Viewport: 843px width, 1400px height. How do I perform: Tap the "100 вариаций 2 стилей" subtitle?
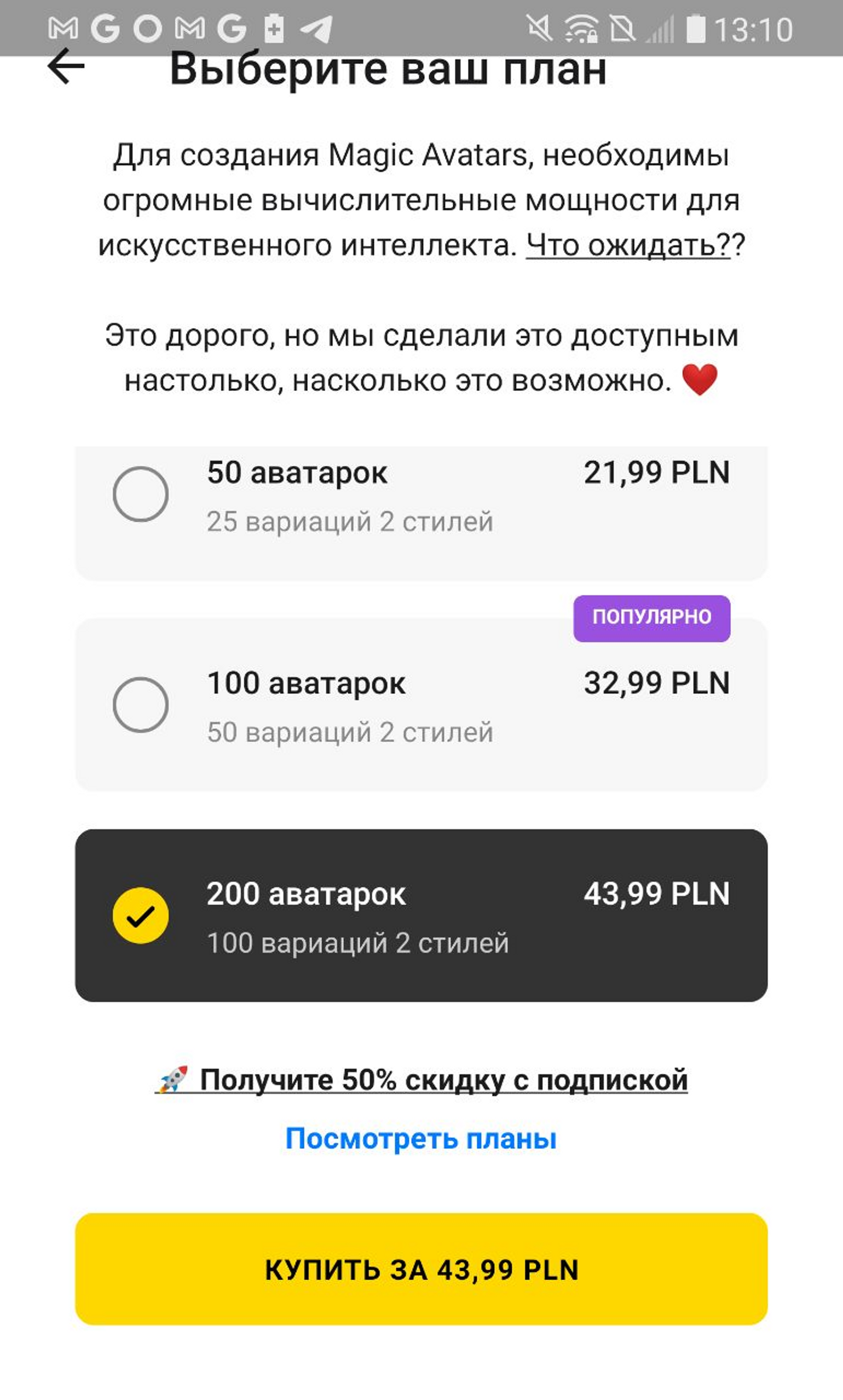point(358,943)
